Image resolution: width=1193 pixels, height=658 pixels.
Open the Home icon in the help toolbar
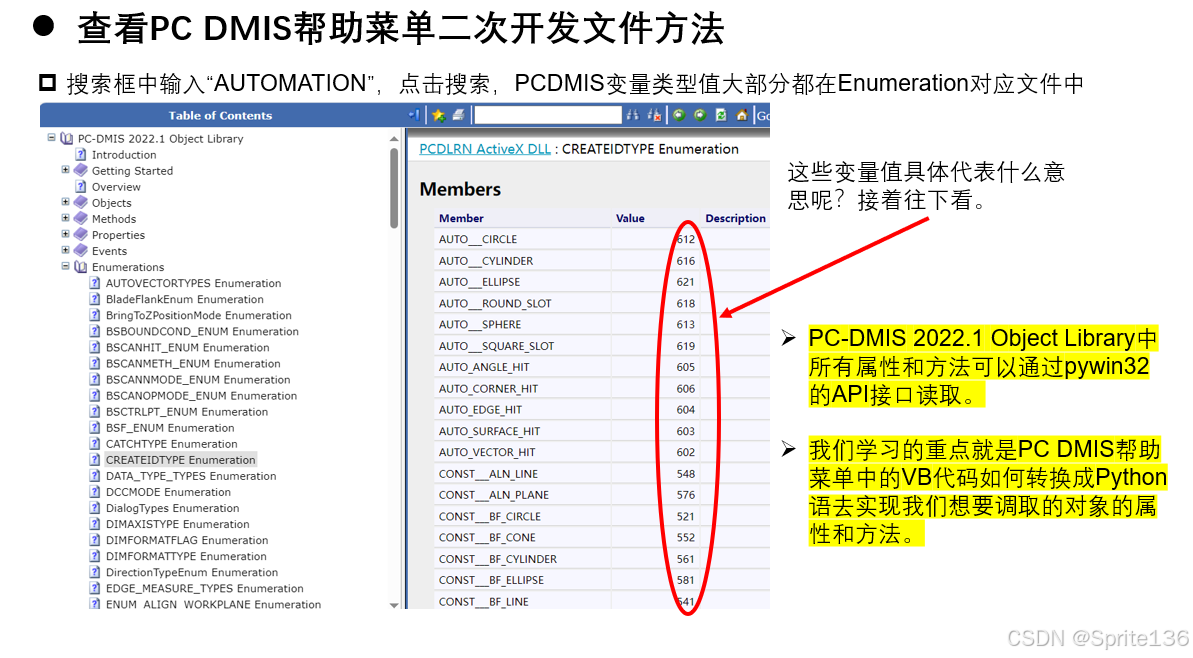(742, 114)
